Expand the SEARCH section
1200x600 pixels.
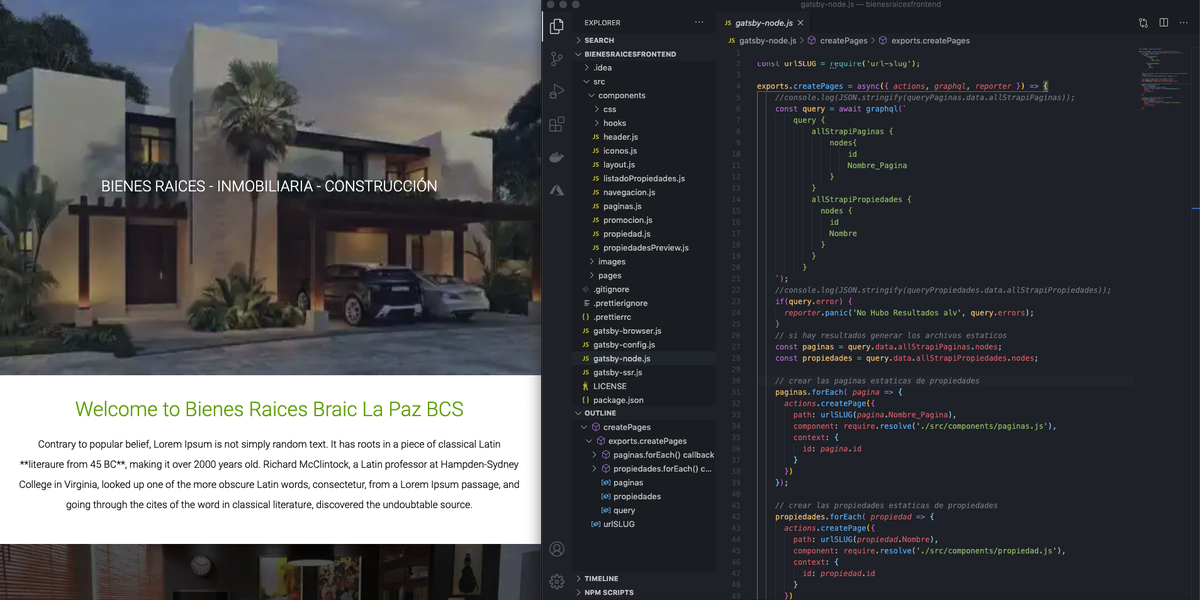pos(646,40)
